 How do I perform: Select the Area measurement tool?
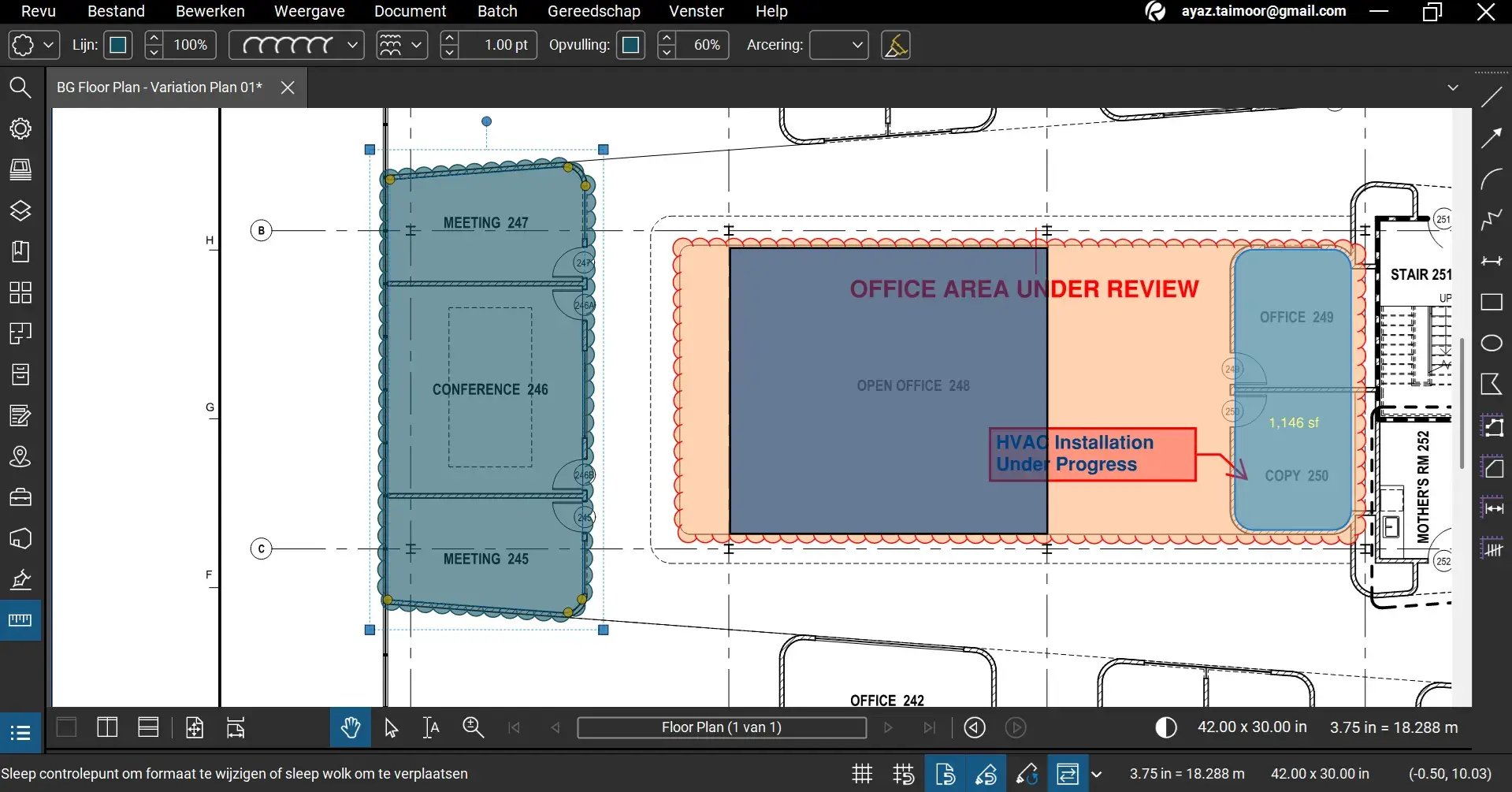1492,467
